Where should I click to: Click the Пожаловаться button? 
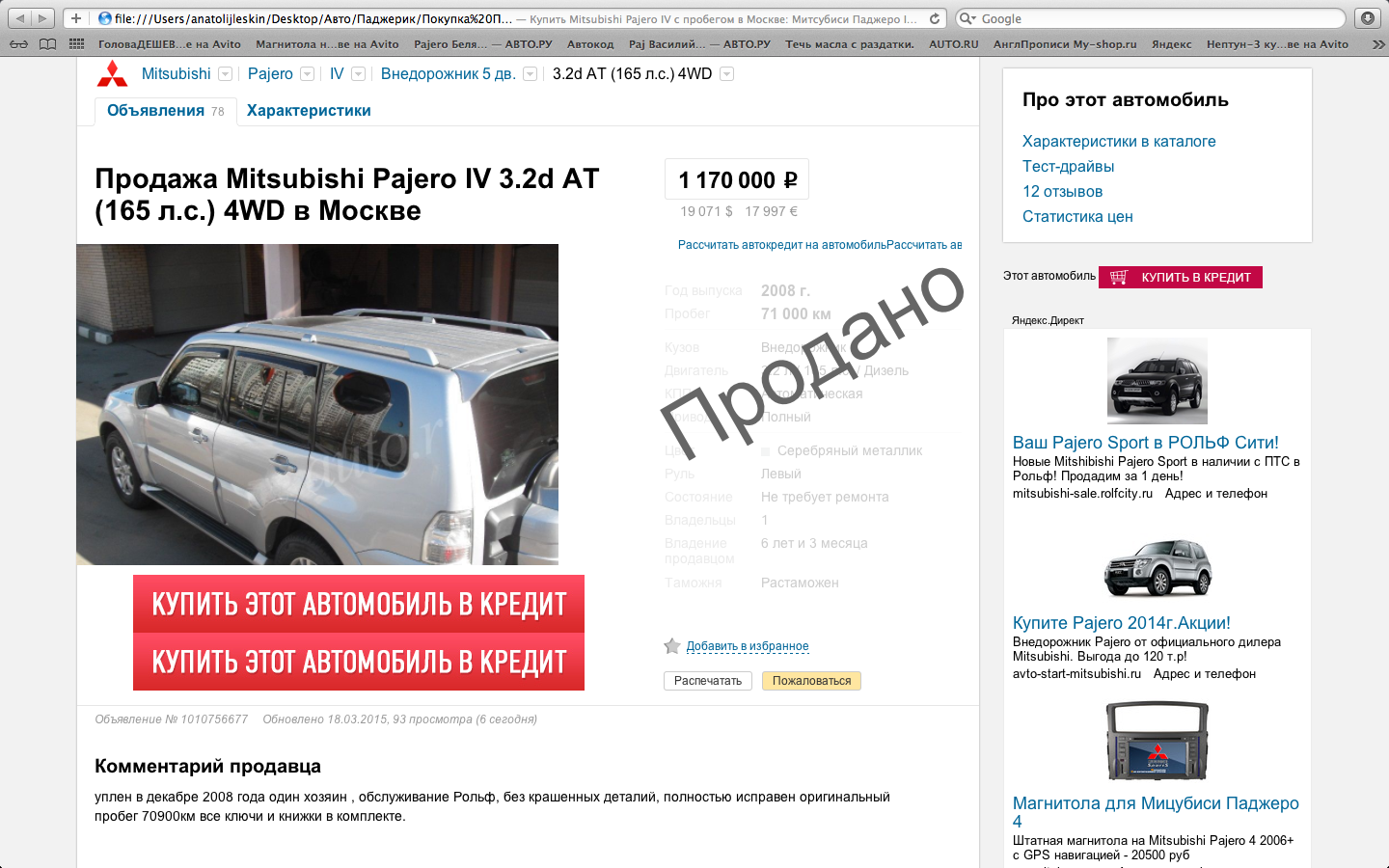(x=811, y=681)
